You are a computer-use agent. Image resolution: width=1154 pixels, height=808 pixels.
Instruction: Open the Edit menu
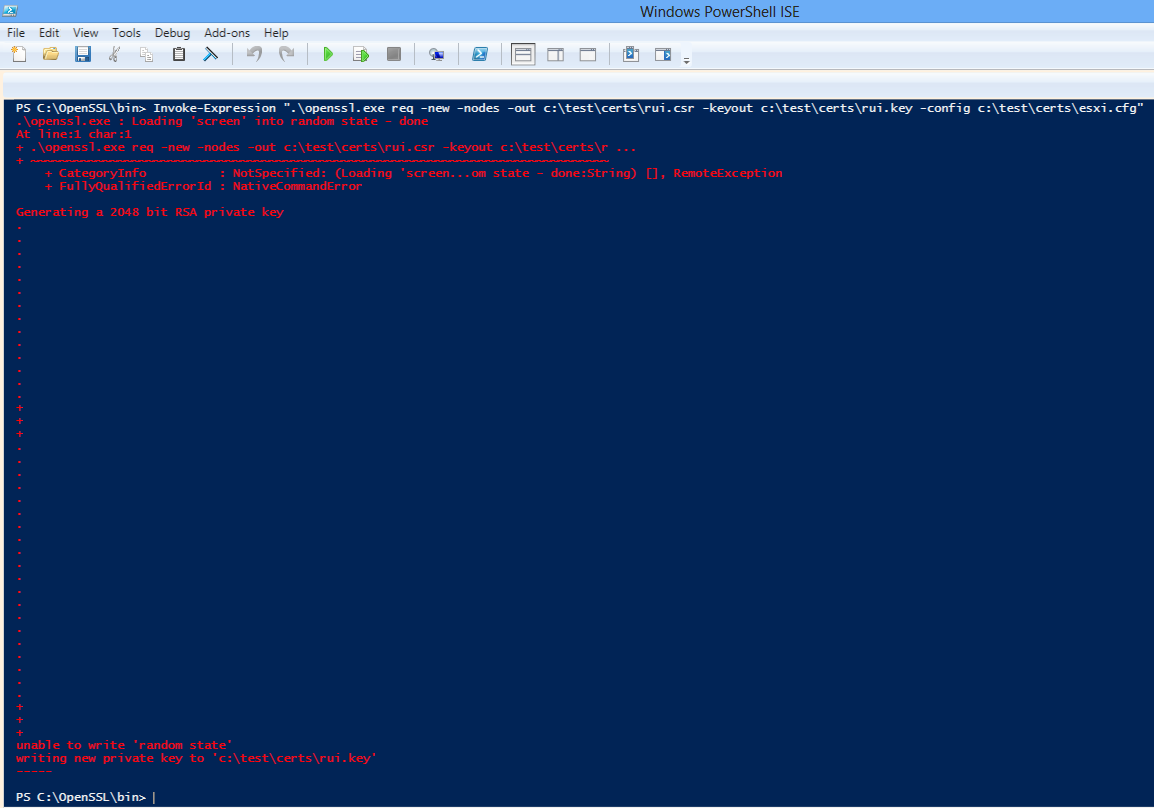[49, 33]
